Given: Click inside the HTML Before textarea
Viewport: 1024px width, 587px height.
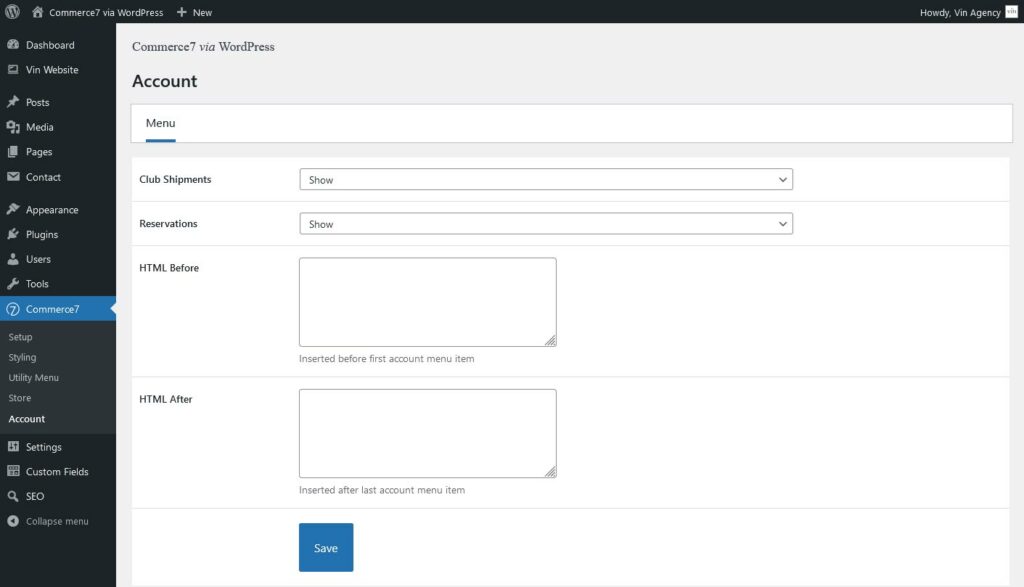Looking at the screenshot, I should point(427,300).
